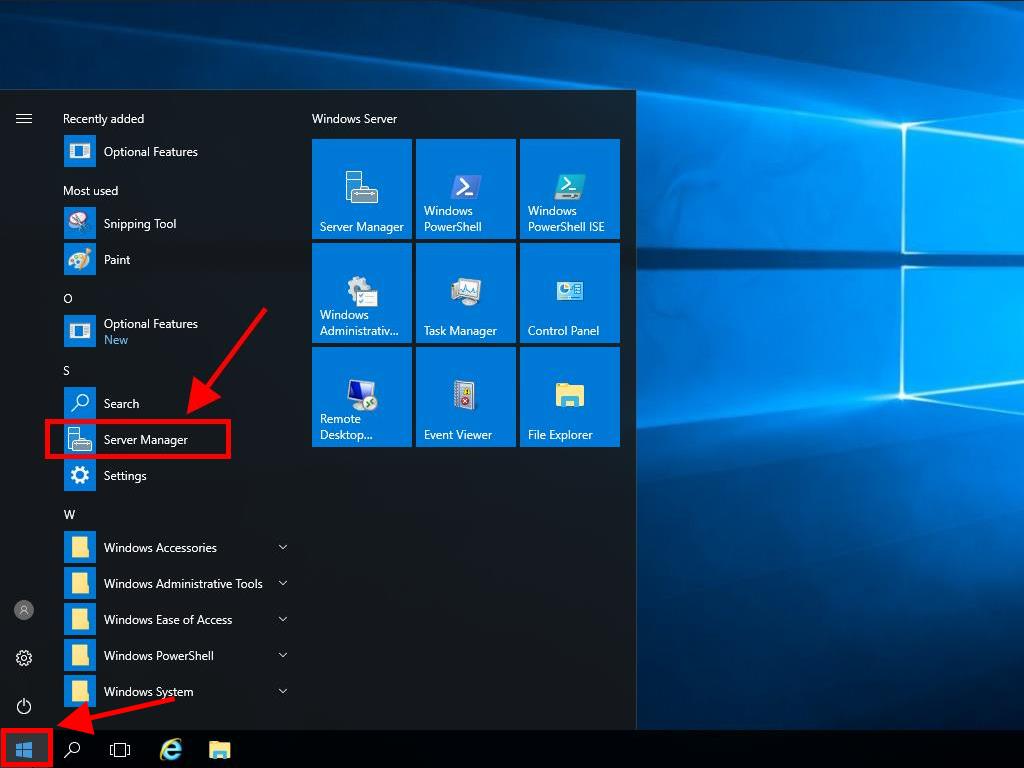Toggle the hamburger menu in Start

coord(24,119)
